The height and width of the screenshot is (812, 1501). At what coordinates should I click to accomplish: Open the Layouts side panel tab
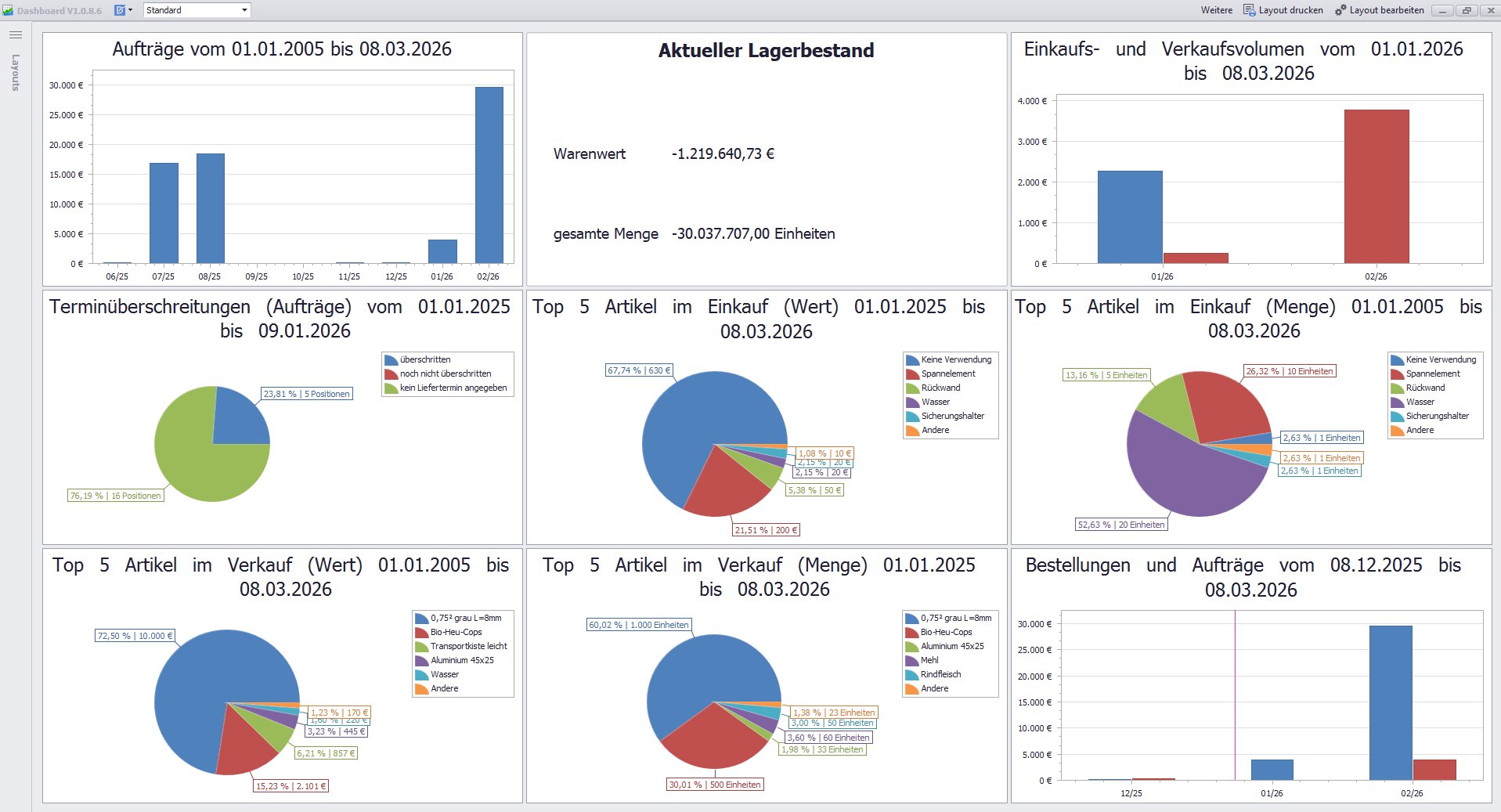tap(16, 73)
